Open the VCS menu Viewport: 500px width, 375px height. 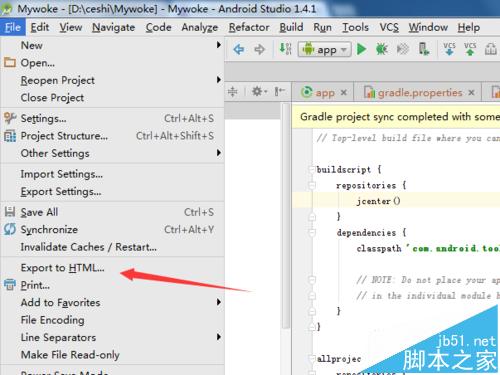(389, 27)
